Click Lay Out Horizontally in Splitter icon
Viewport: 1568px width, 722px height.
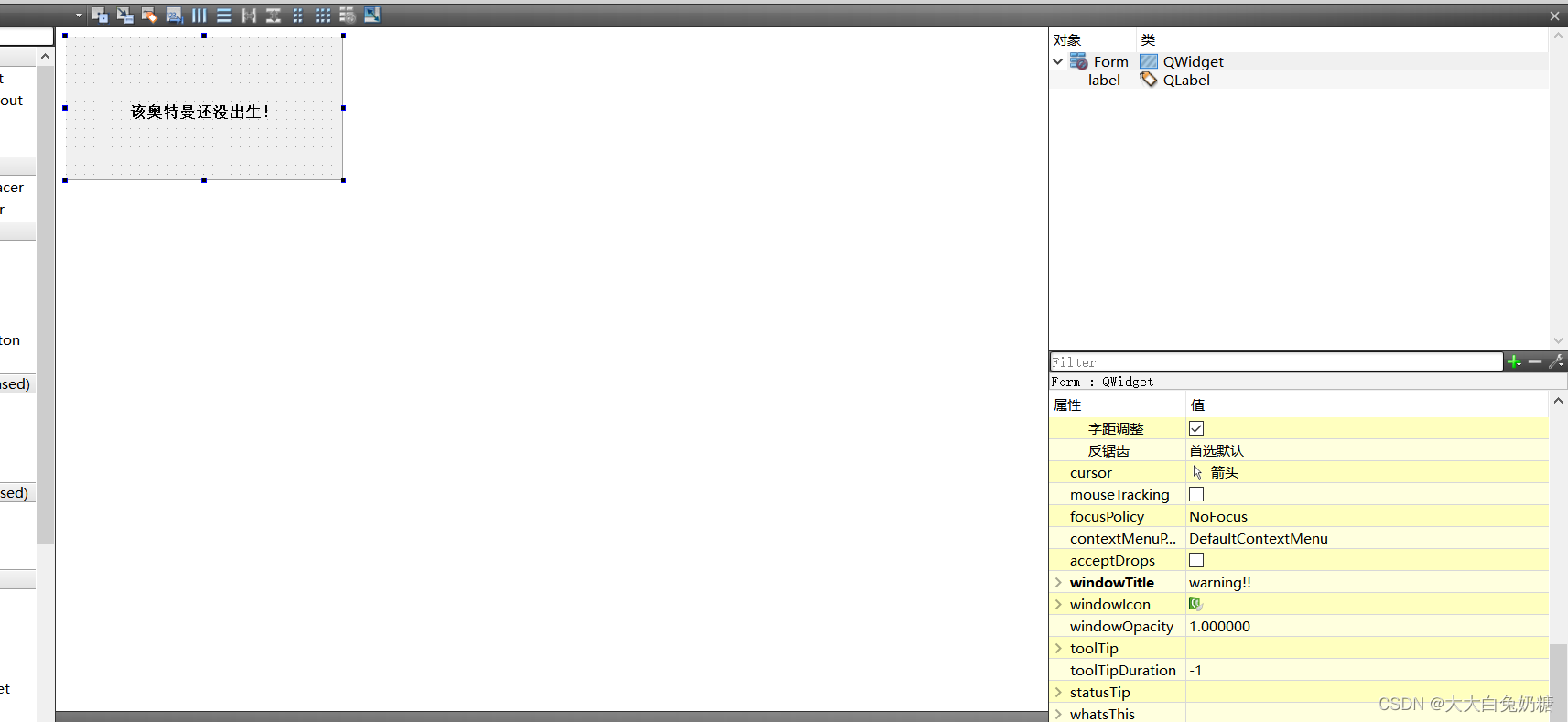[x=248, y=15]
